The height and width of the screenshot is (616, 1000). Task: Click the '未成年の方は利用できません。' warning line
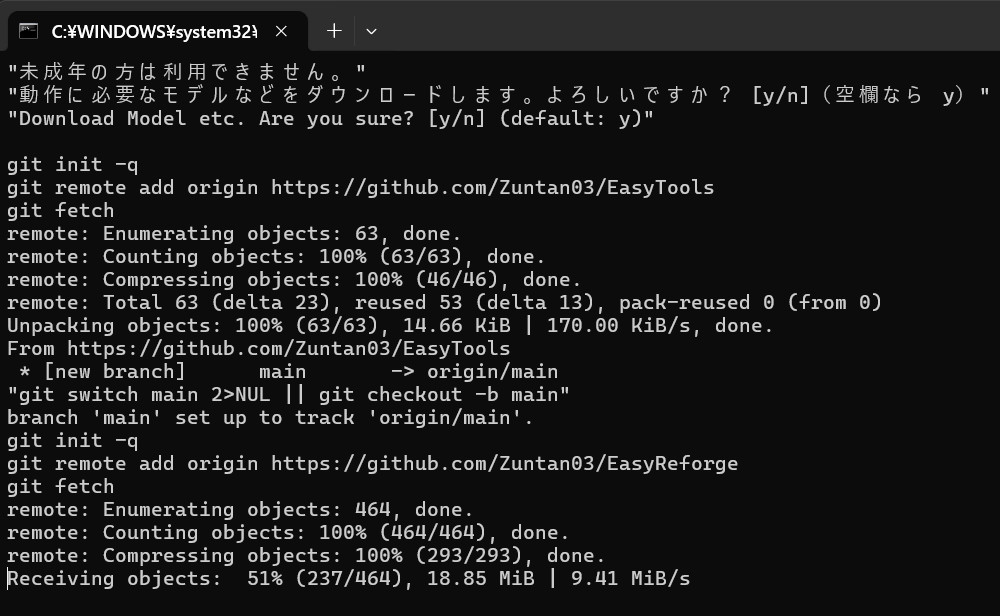tap(187, 72)
